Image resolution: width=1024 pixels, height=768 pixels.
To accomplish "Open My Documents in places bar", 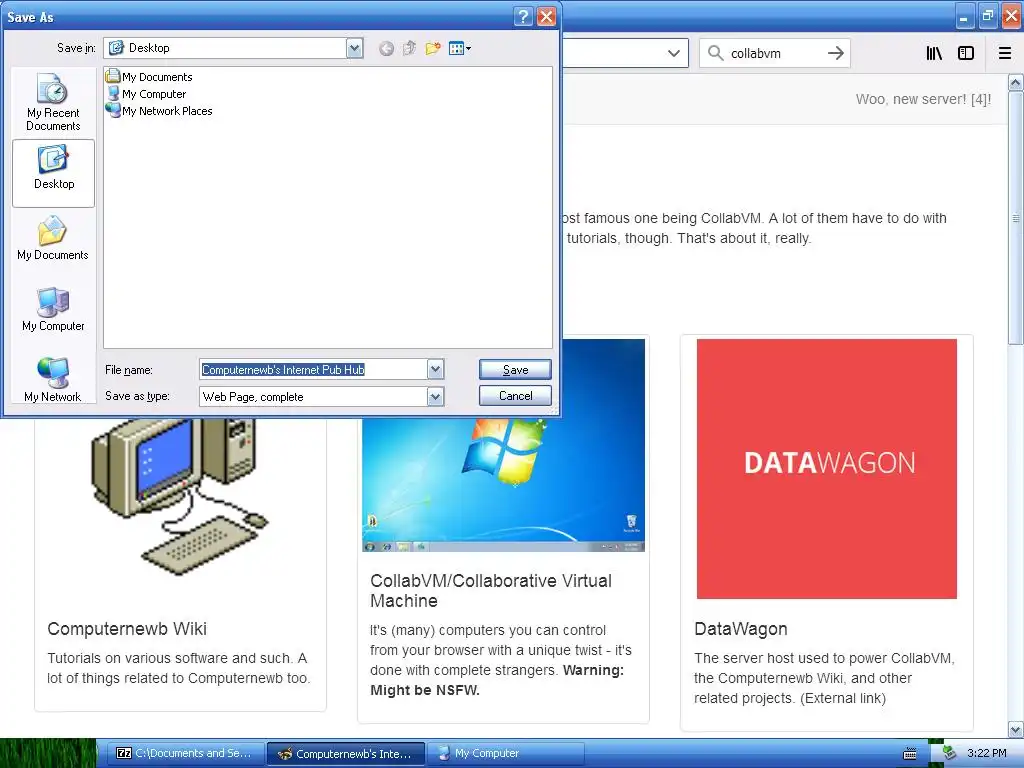I will point(53,238).
